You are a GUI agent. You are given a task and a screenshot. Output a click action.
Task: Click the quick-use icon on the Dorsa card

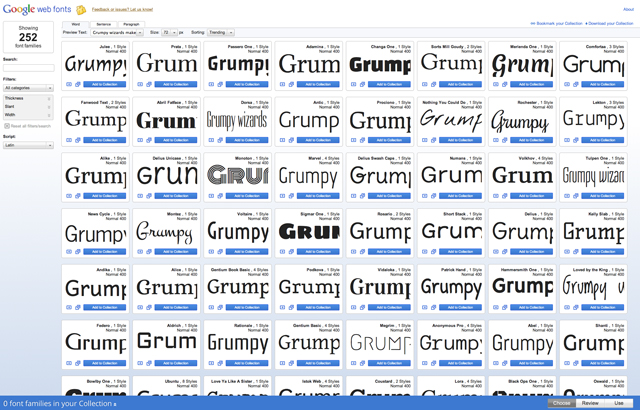(211, 140)
